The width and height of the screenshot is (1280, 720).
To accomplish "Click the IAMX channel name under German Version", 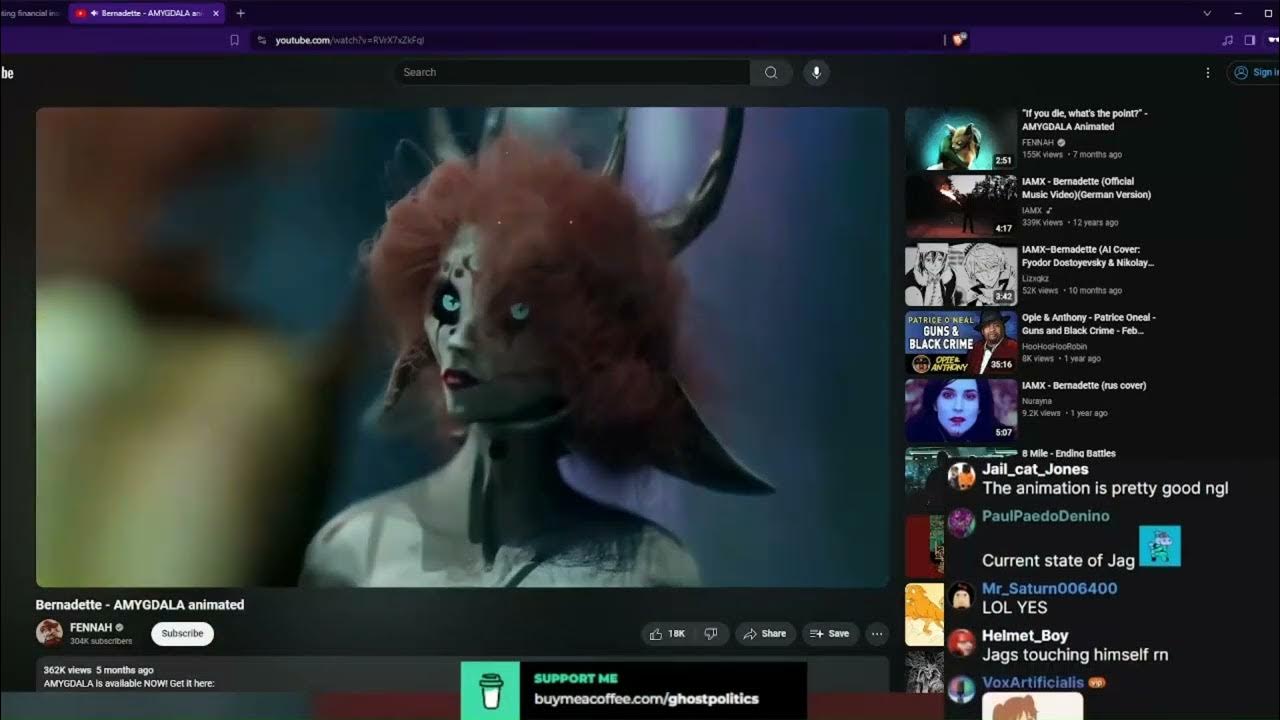I will pos(1033,210).
